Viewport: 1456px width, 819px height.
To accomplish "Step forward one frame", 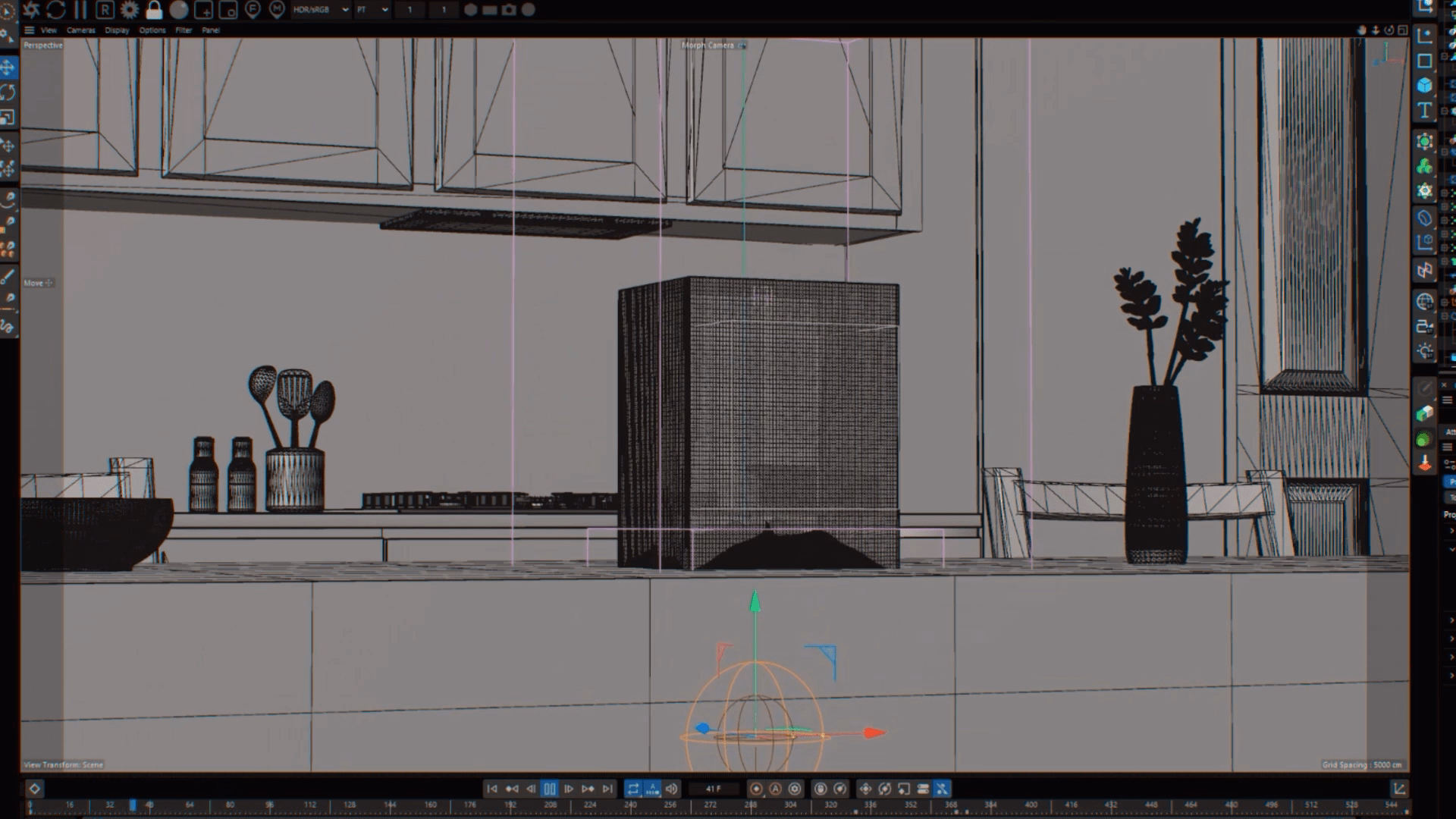I will click(x=569, y=789).
